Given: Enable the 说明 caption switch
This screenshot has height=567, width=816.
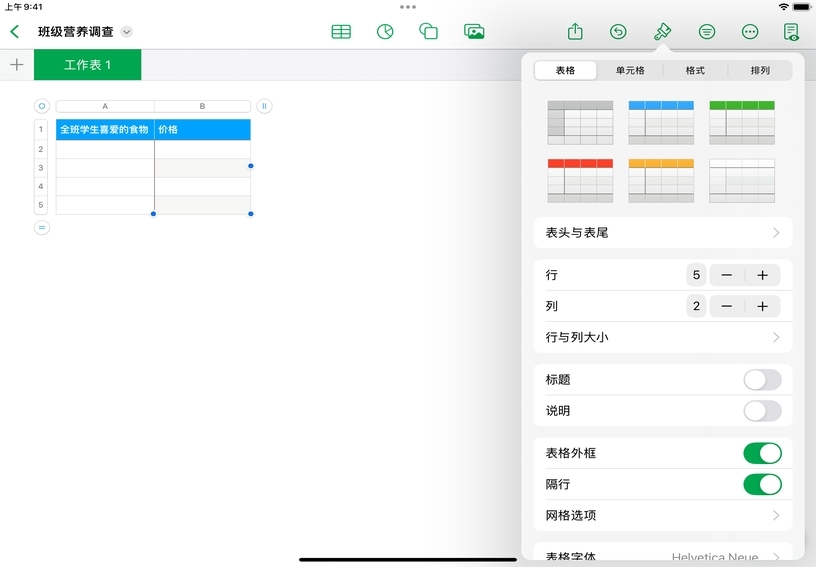Looking at the screenshot, I should pos(762,411).
